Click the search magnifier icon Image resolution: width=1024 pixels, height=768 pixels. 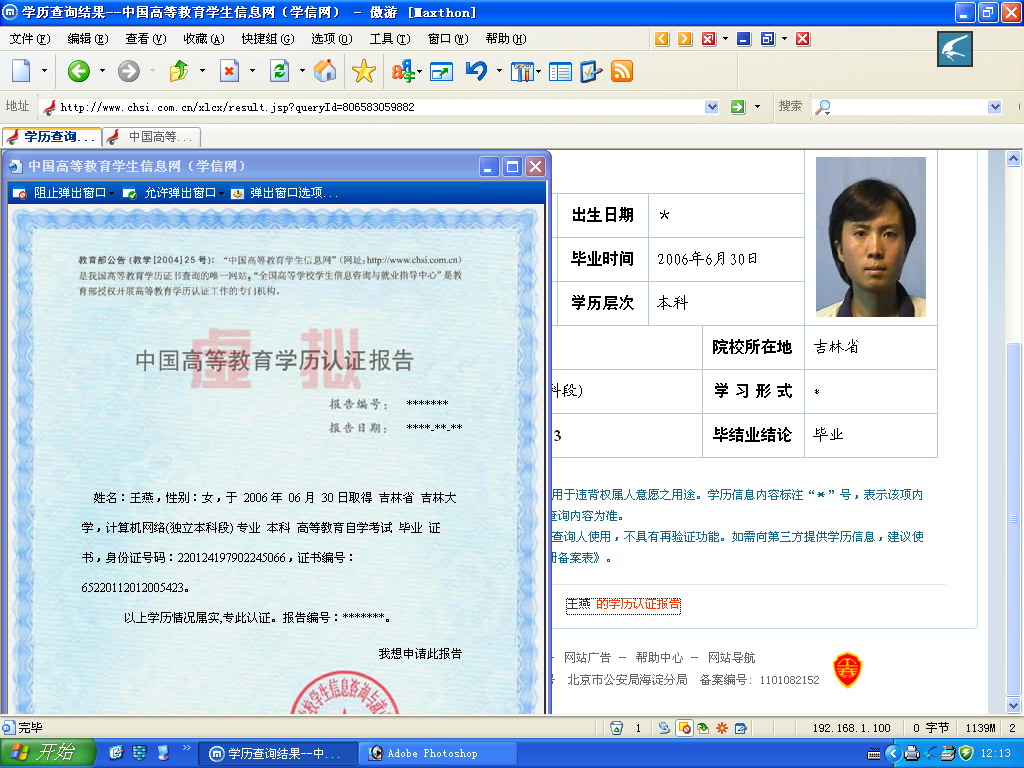(x=823, y=107)
